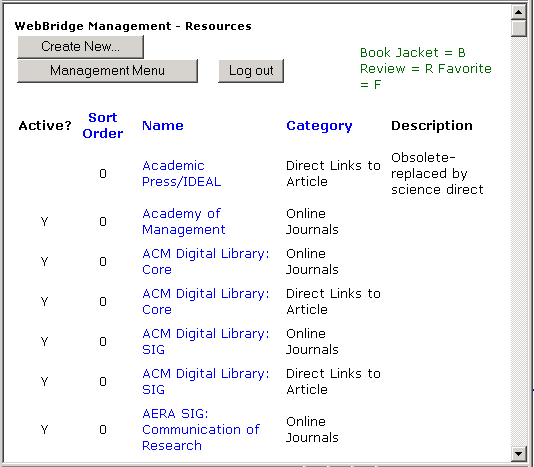Click sort order 0 for Academic Press/IDEAL
This screenshot has height=467, width=534.
click(103, 174)
